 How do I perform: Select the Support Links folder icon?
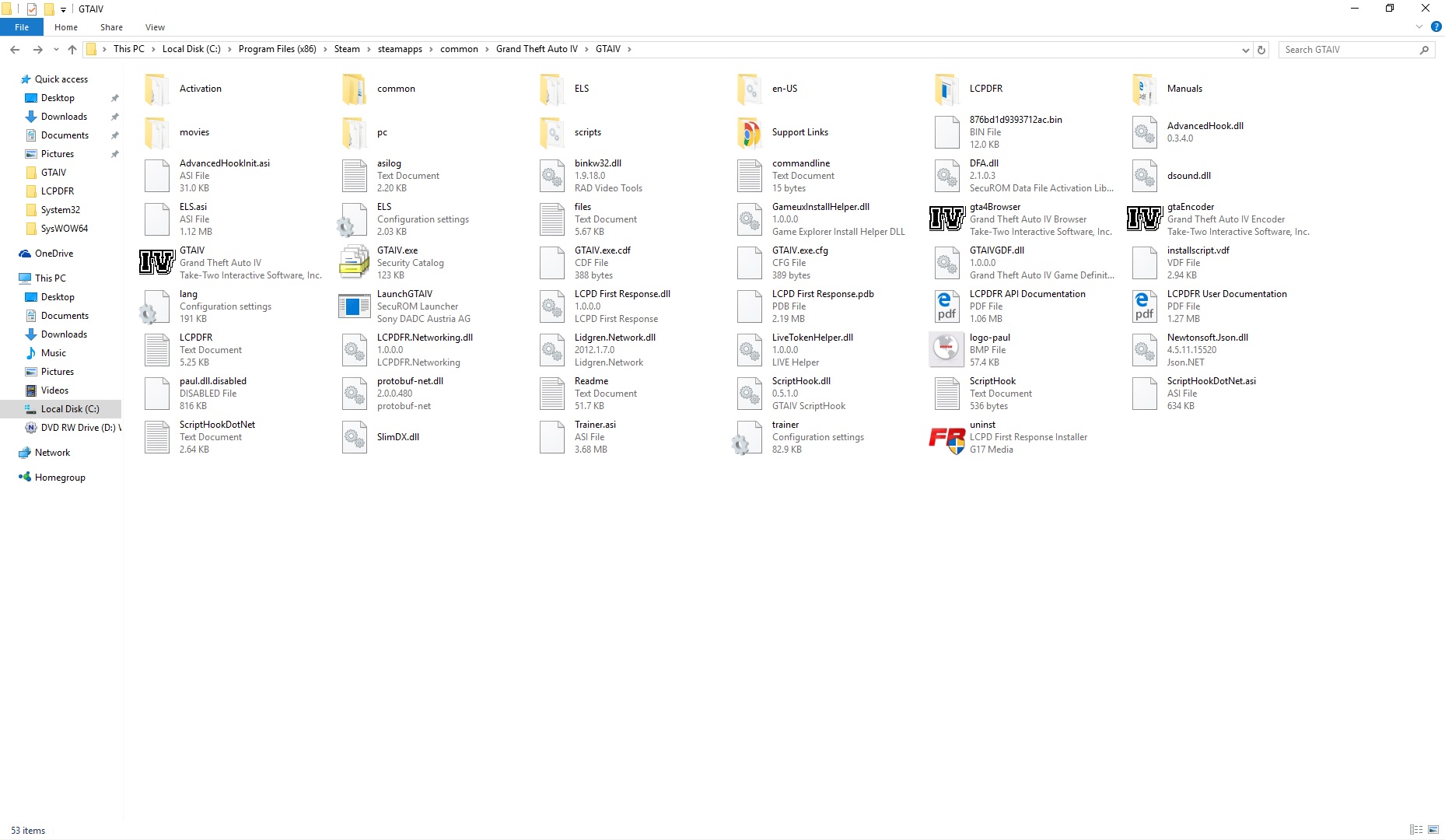(750, 132)
